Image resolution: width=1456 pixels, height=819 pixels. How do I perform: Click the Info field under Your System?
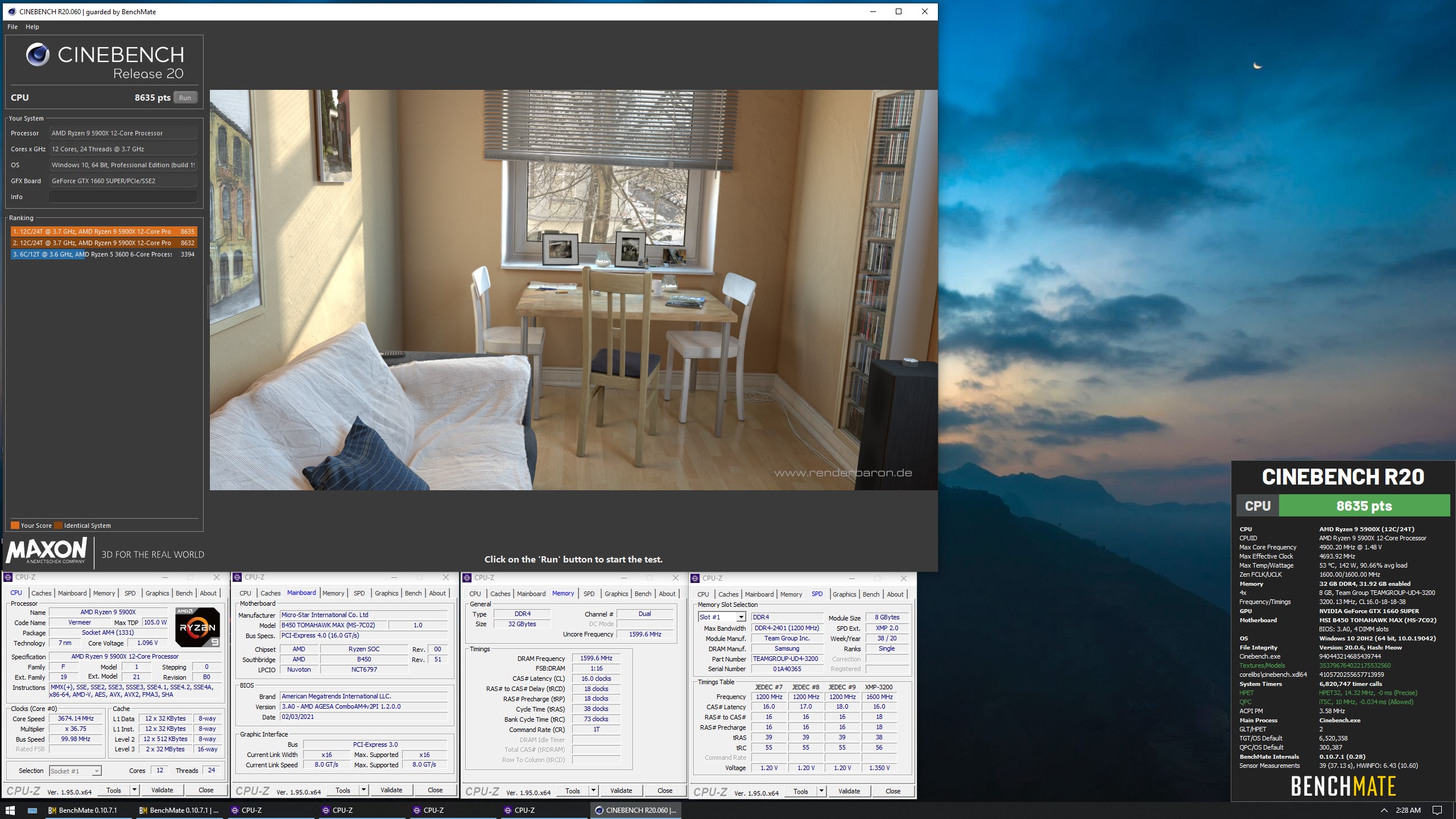tap(123, 197)
